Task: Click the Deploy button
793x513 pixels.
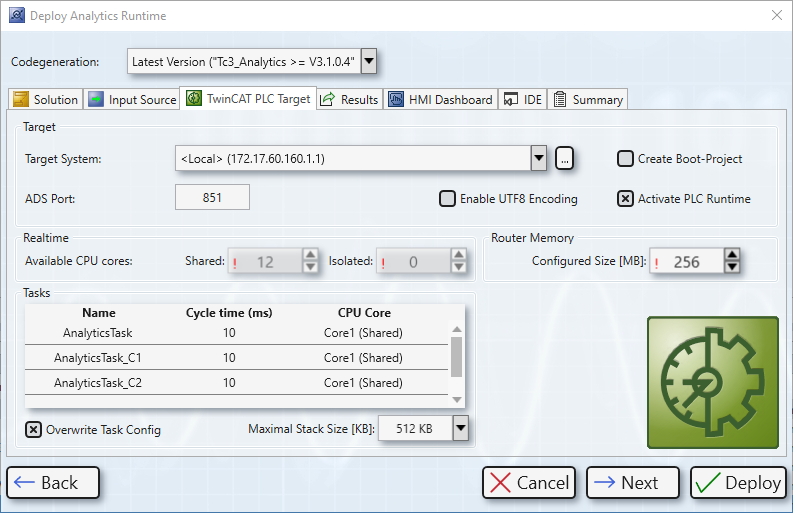Action: pos(738,483)
